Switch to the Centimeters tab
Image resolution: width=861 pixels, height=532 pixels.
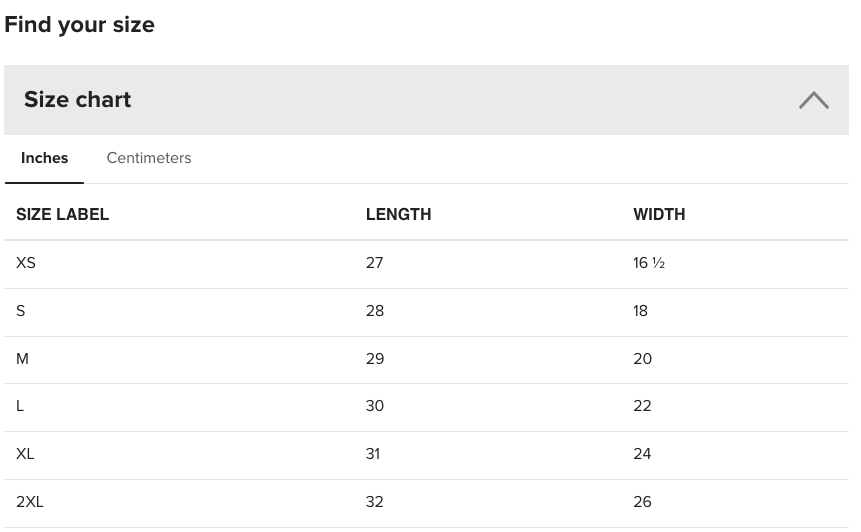click(x=149, y=158)
